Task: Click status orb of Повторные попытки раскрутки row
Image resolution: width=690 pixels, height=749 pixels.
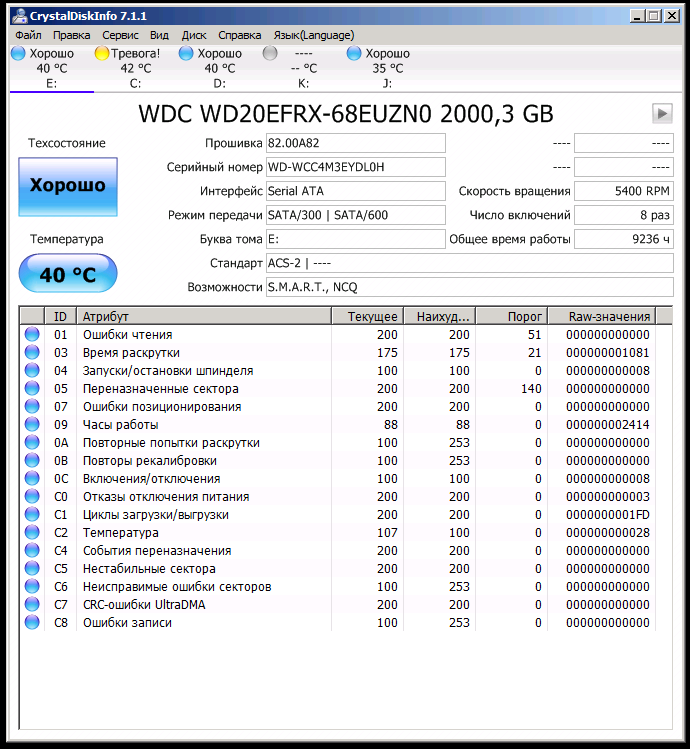Action: click(x=32, y=442)
